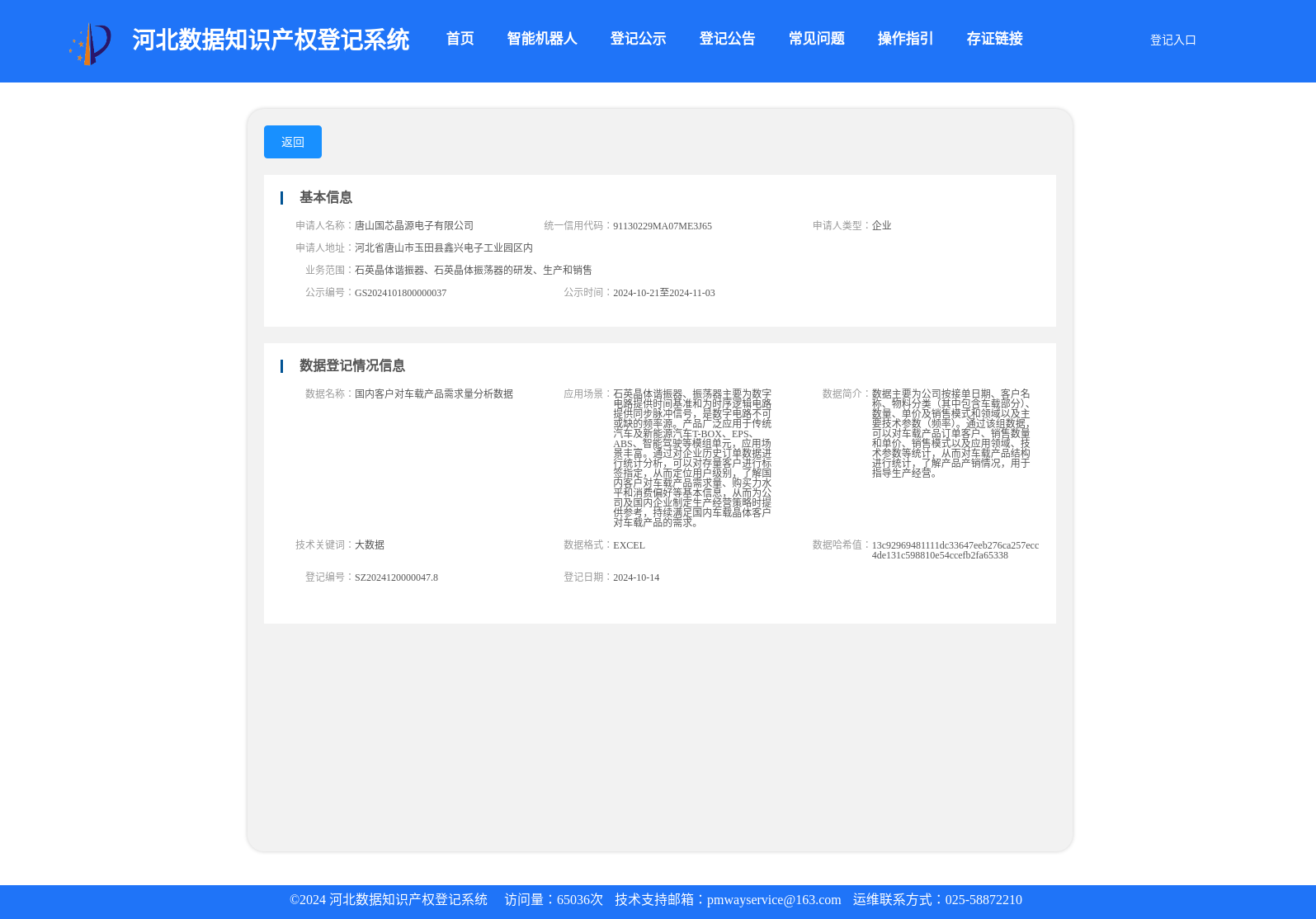Image resolution: width=1316 pixels, height=919 pixels.
Task: Select applicant name 唐山国芯晶源电子有限公司
Action: 414,225
